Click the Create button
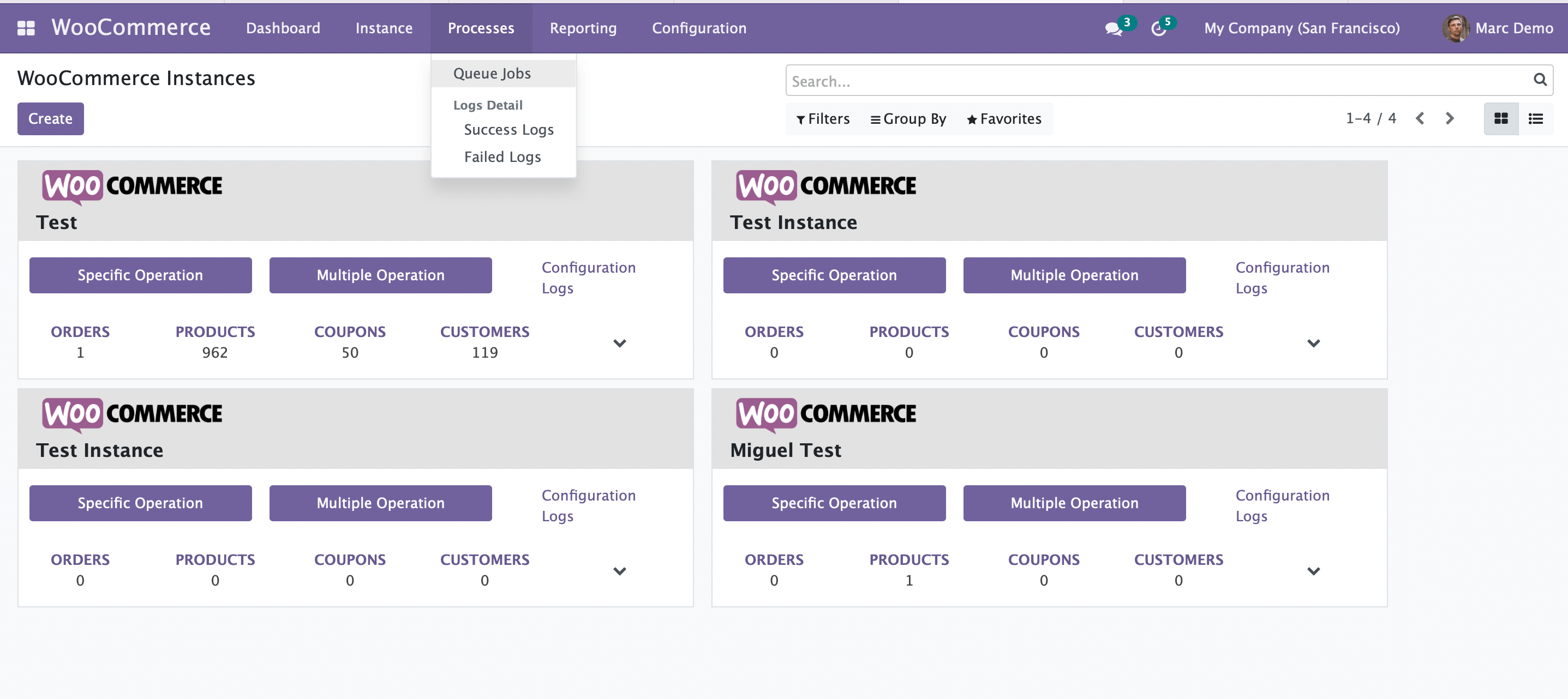The image size is (1568, 699). (50, 119)
